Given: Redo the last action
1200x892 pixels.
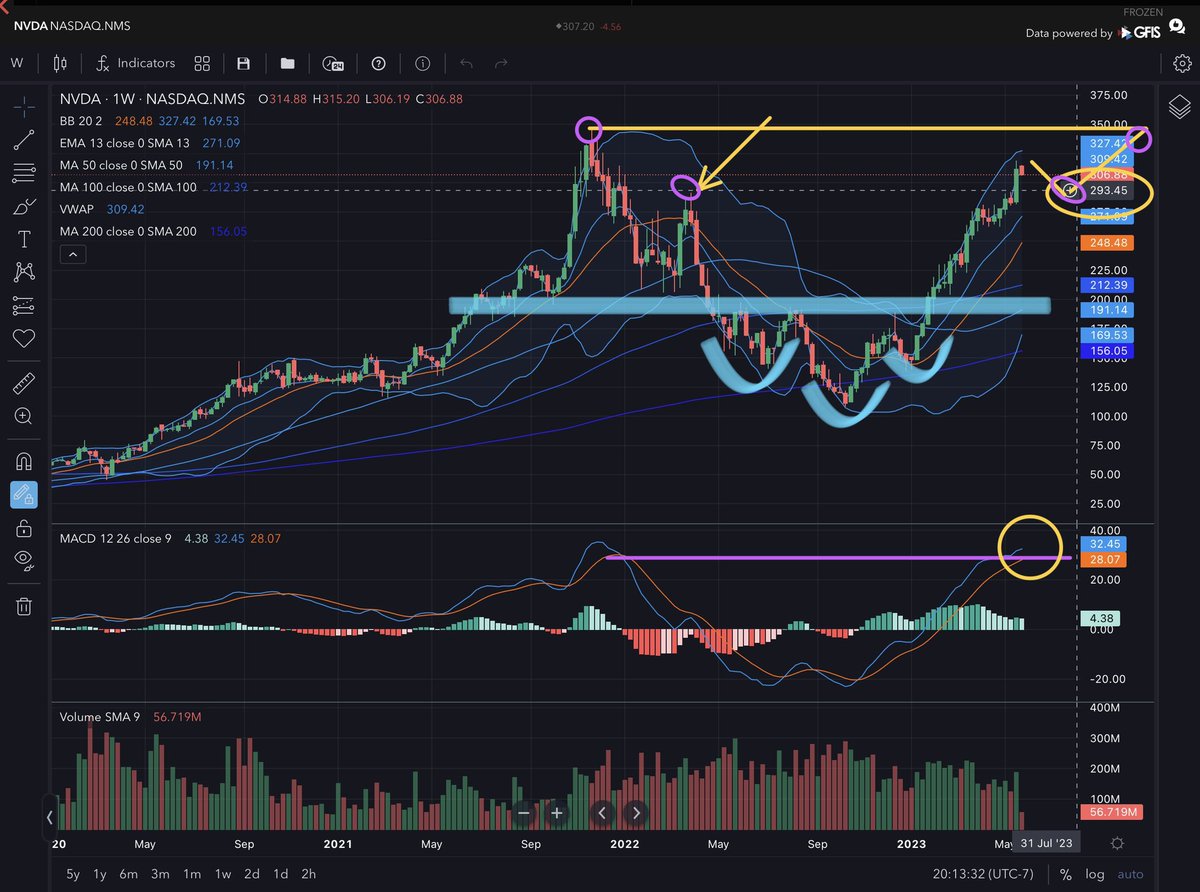Looking at the screenshot, I should click(502, 63).
